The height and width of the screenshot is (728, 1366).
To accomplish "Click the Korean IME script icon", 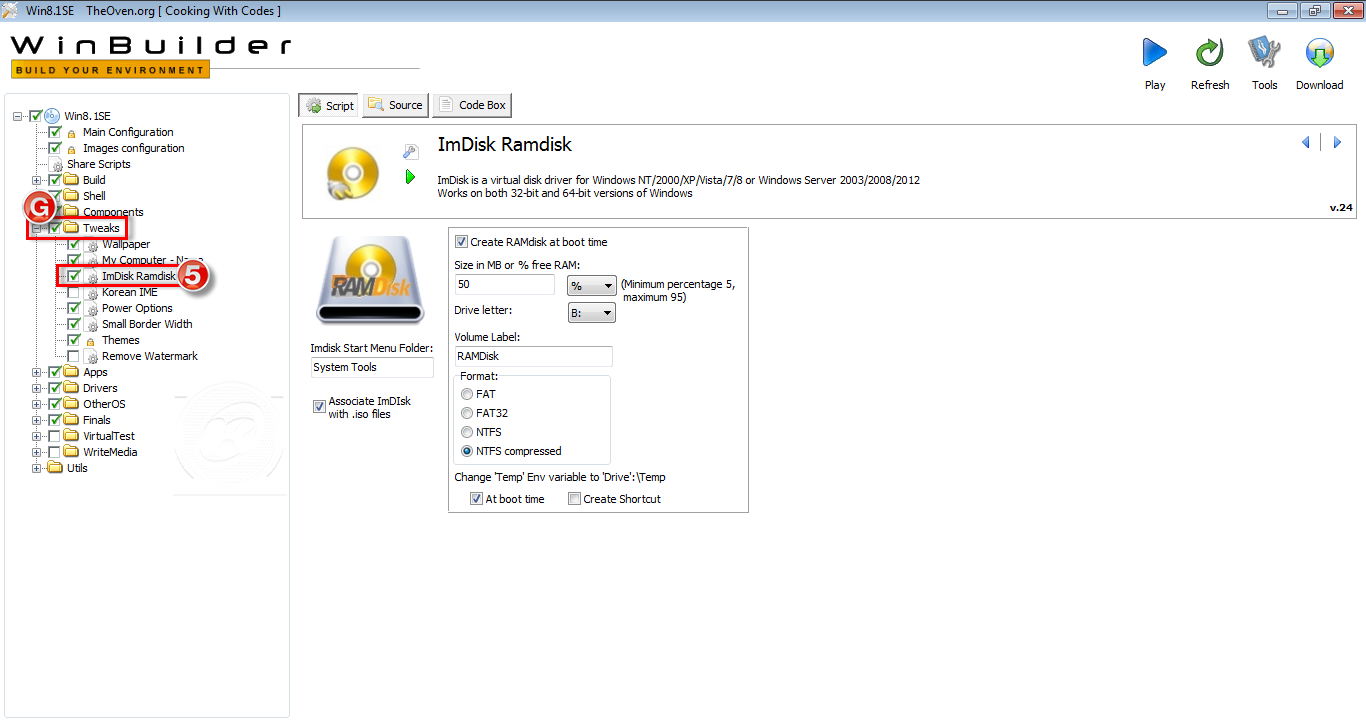I will [91, 292].
